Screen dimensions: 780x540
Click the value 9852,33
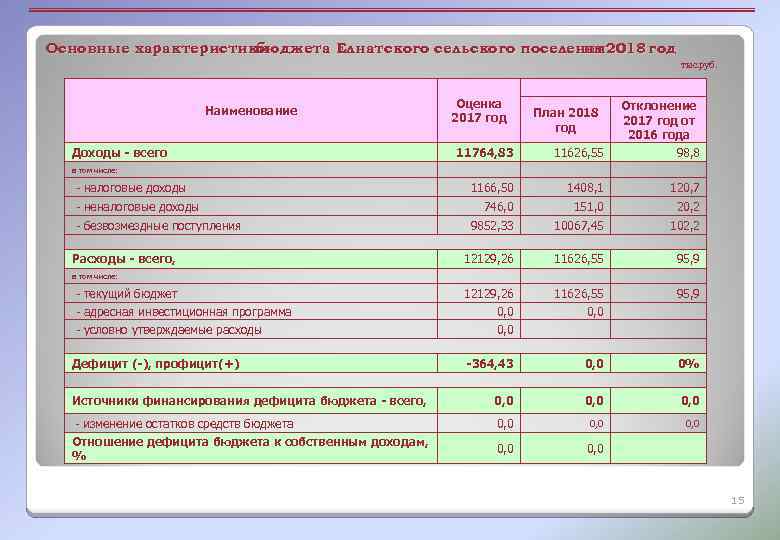(x=492, y=226)
